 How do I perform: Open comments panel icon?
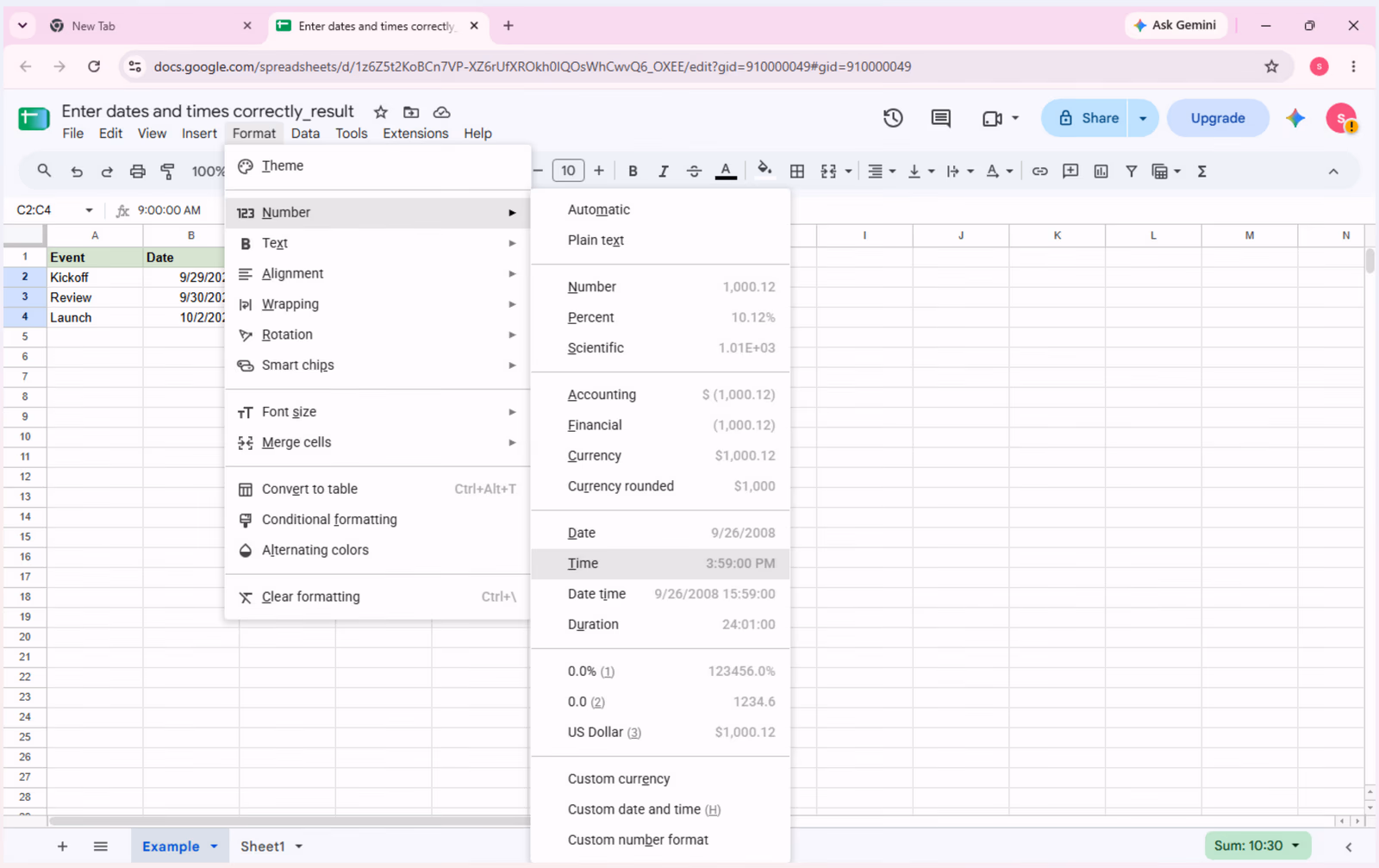(x=940, y=118)
